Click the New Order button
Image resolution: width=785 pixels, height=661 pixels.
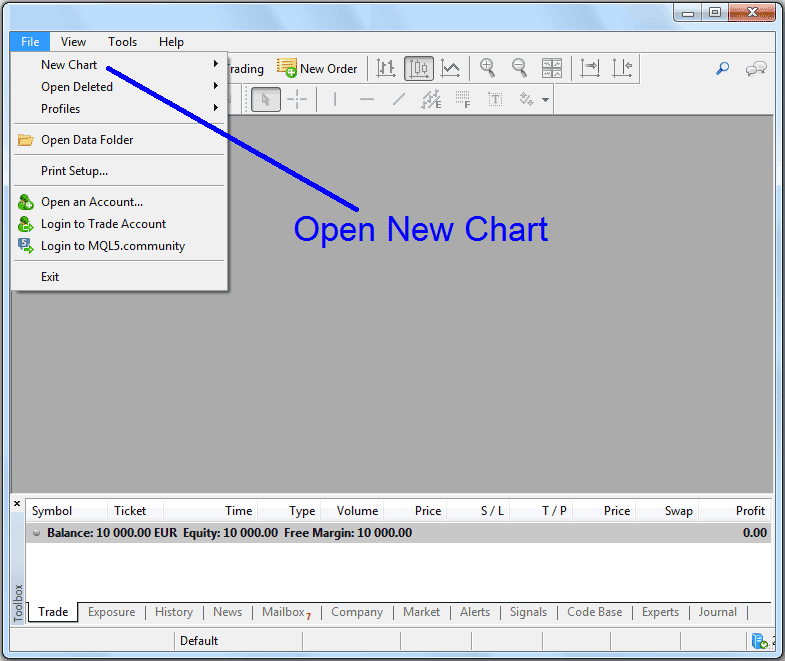pyautogui.click(x=317, y=69)
